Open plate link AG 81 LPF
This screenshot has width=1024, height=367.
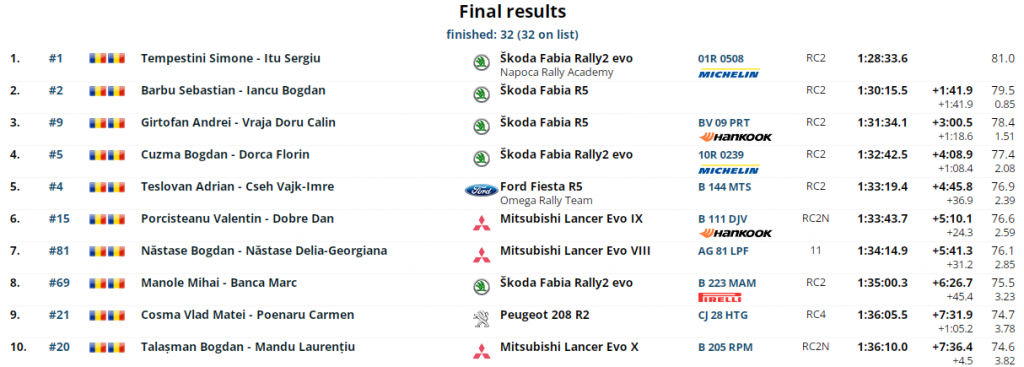[x=723, y=251]
